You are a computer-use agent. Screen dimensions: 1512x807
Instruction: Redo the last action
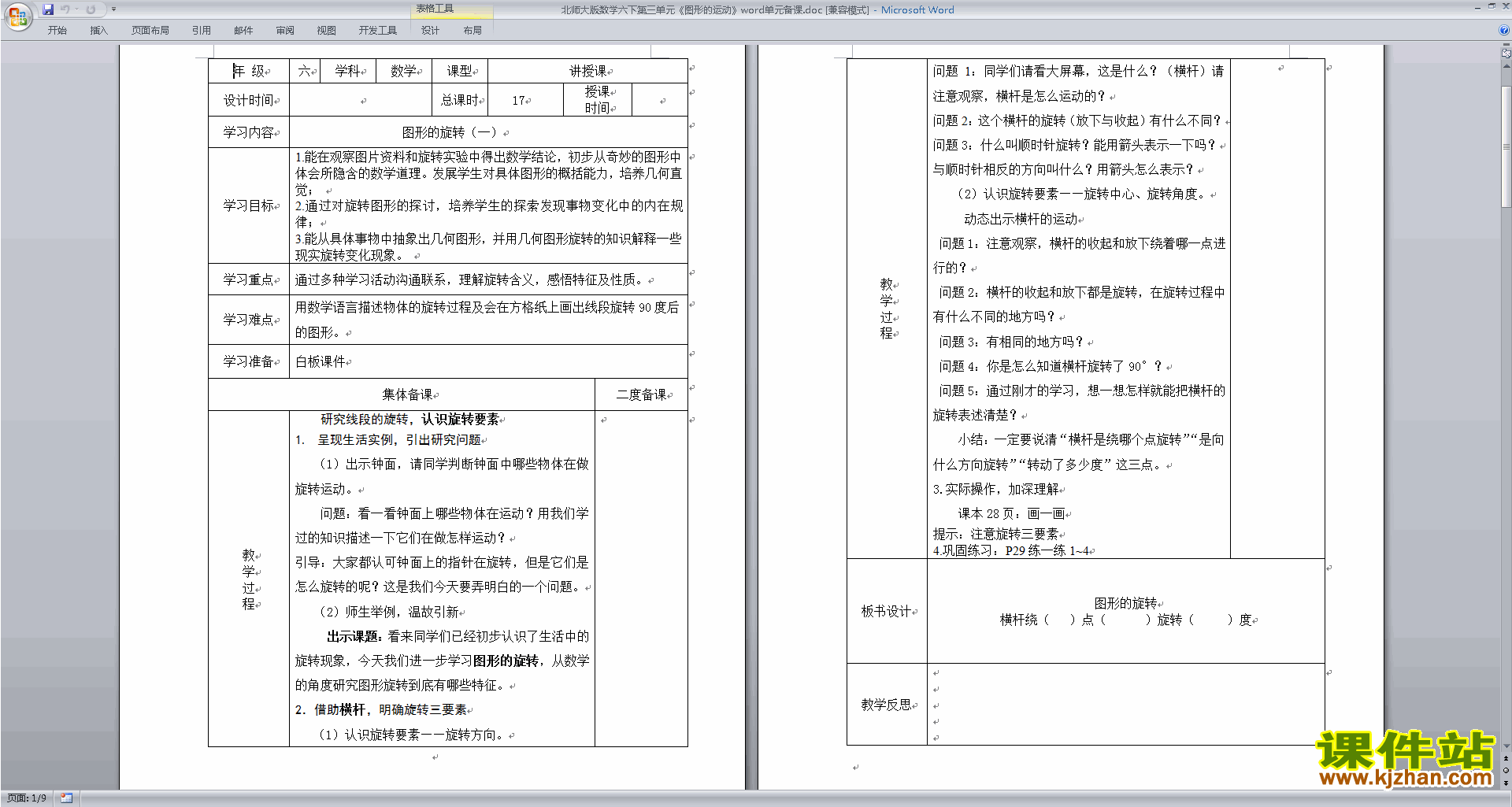tap(91, 9)
